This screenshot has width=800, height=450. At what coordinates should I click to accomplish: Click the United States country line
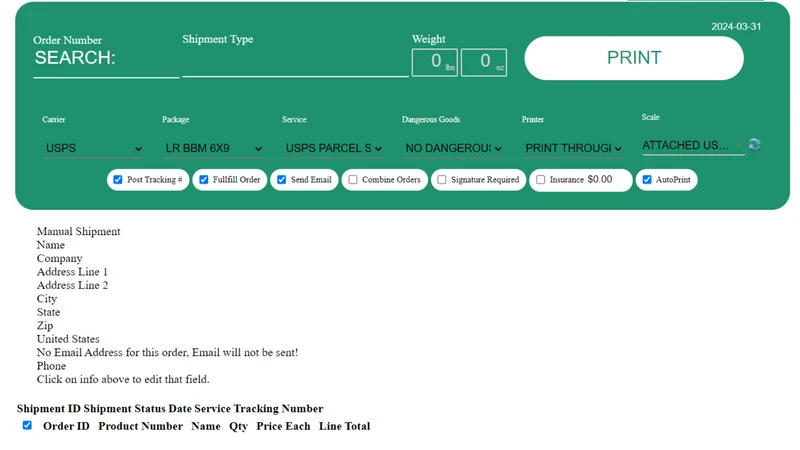(68, 339)
